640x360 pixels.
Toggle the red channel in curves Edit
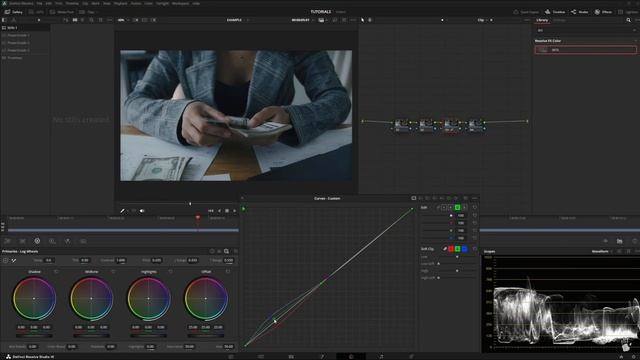point(450,207)
